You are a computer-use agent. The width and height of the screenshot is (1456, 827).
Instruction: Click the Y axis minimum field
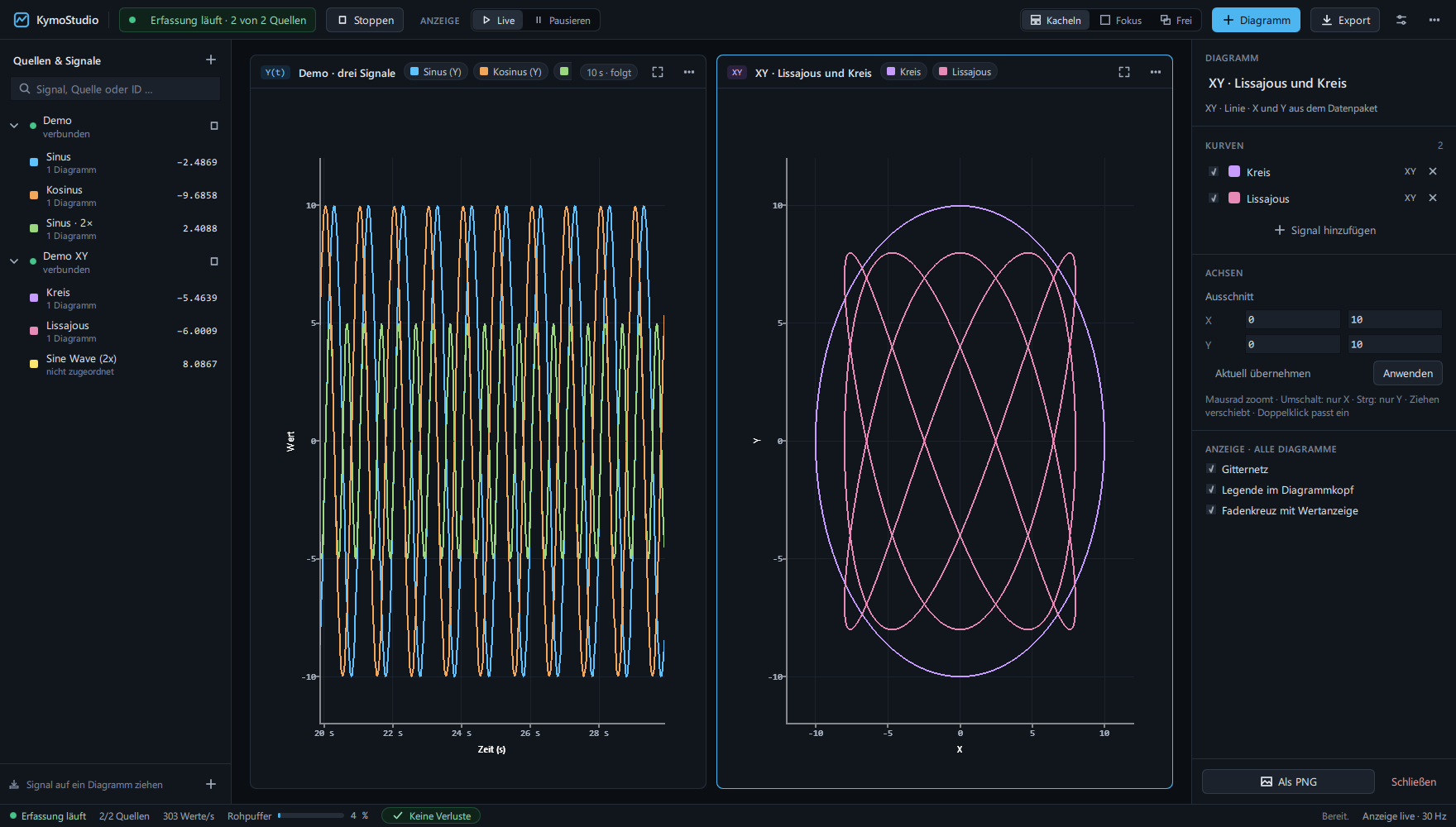1291,344
